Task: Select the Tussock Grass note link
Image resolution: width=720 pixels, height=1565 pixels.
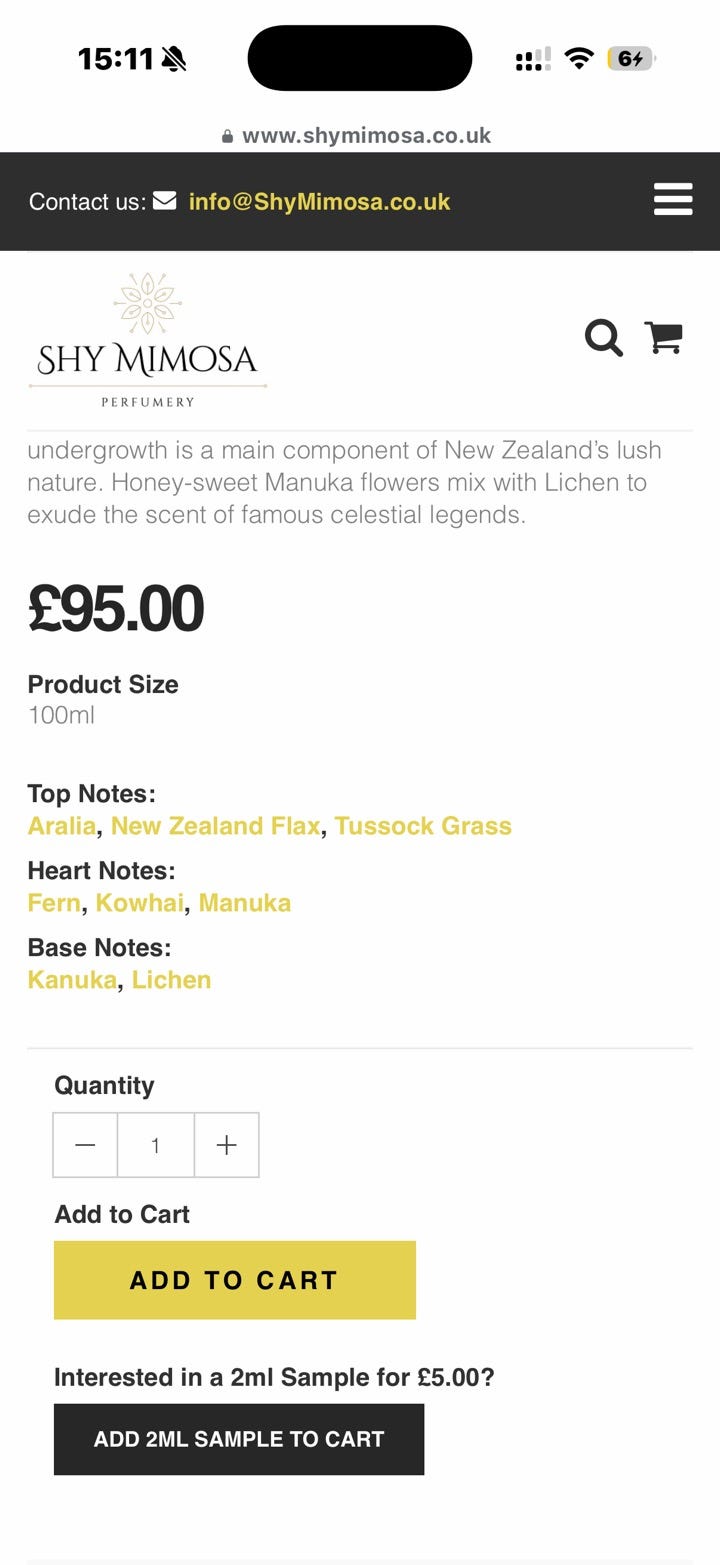Action: (x=423, y=826)
